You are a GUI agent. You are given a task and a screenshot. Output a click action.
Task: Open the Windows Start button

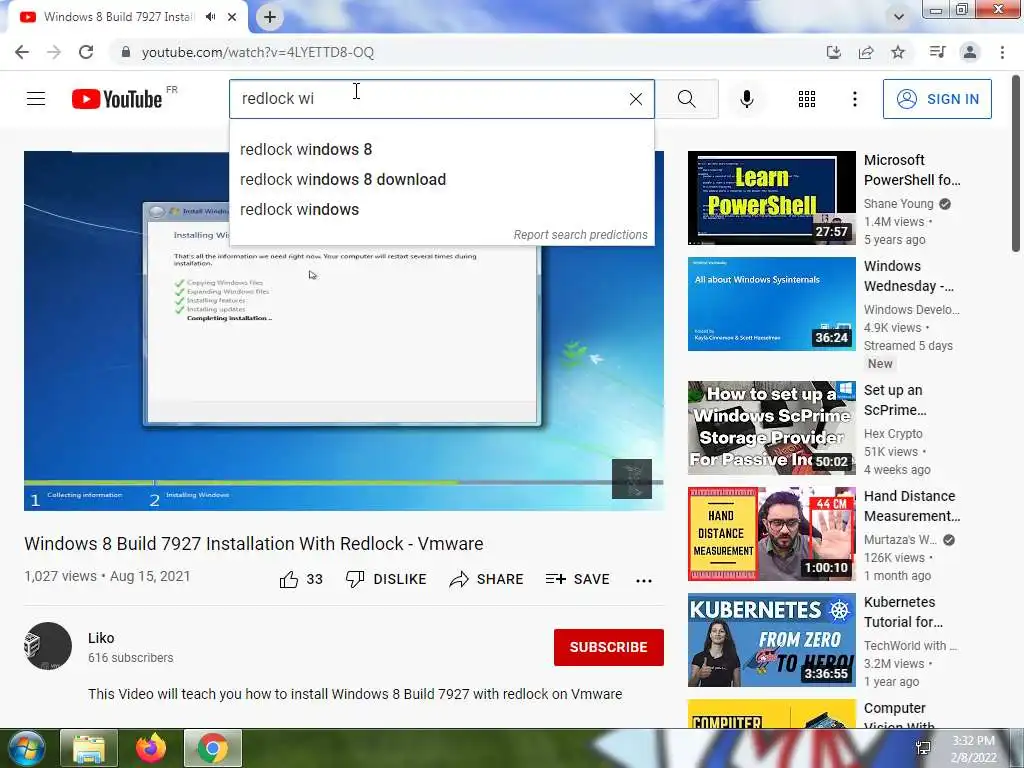[x=26, y=748]
